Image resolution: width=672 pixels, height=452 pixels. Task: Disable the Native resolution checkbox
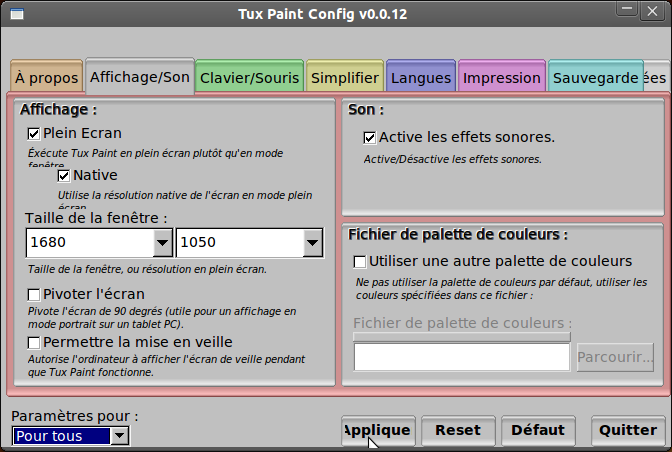(x=64, y=175)
